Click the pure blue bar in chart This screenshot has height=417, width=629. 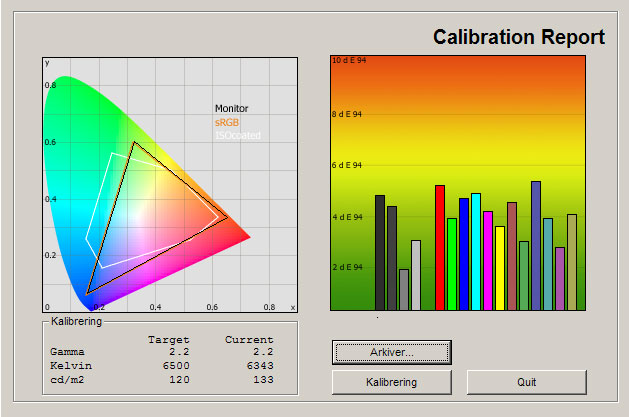464,254
